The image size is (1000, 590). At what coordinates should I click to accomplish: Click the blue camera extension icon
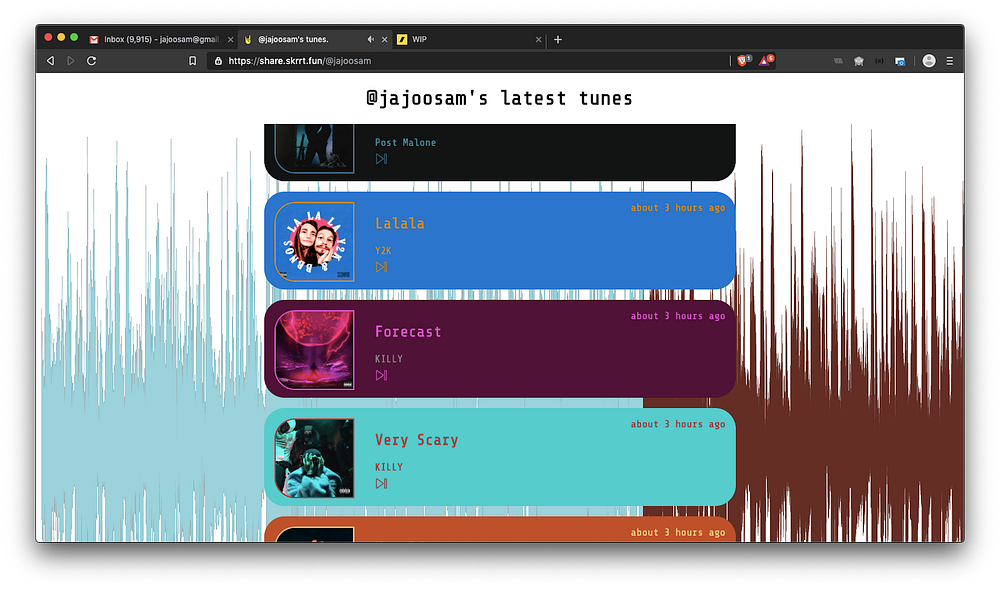[x=900, y=61]
